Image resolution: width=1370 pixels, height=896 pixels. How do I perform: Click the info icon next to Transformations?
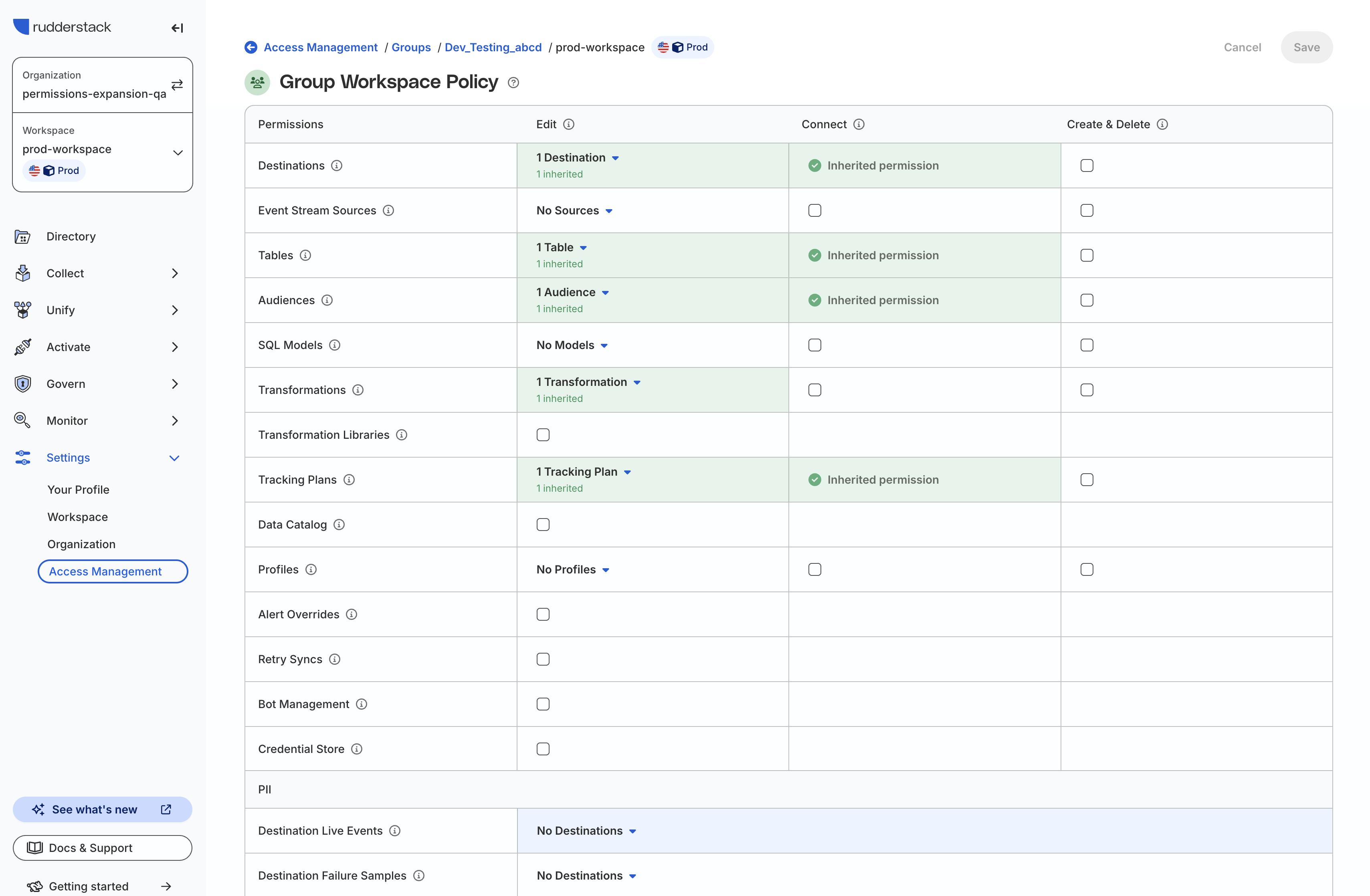(x=358, y=389)
